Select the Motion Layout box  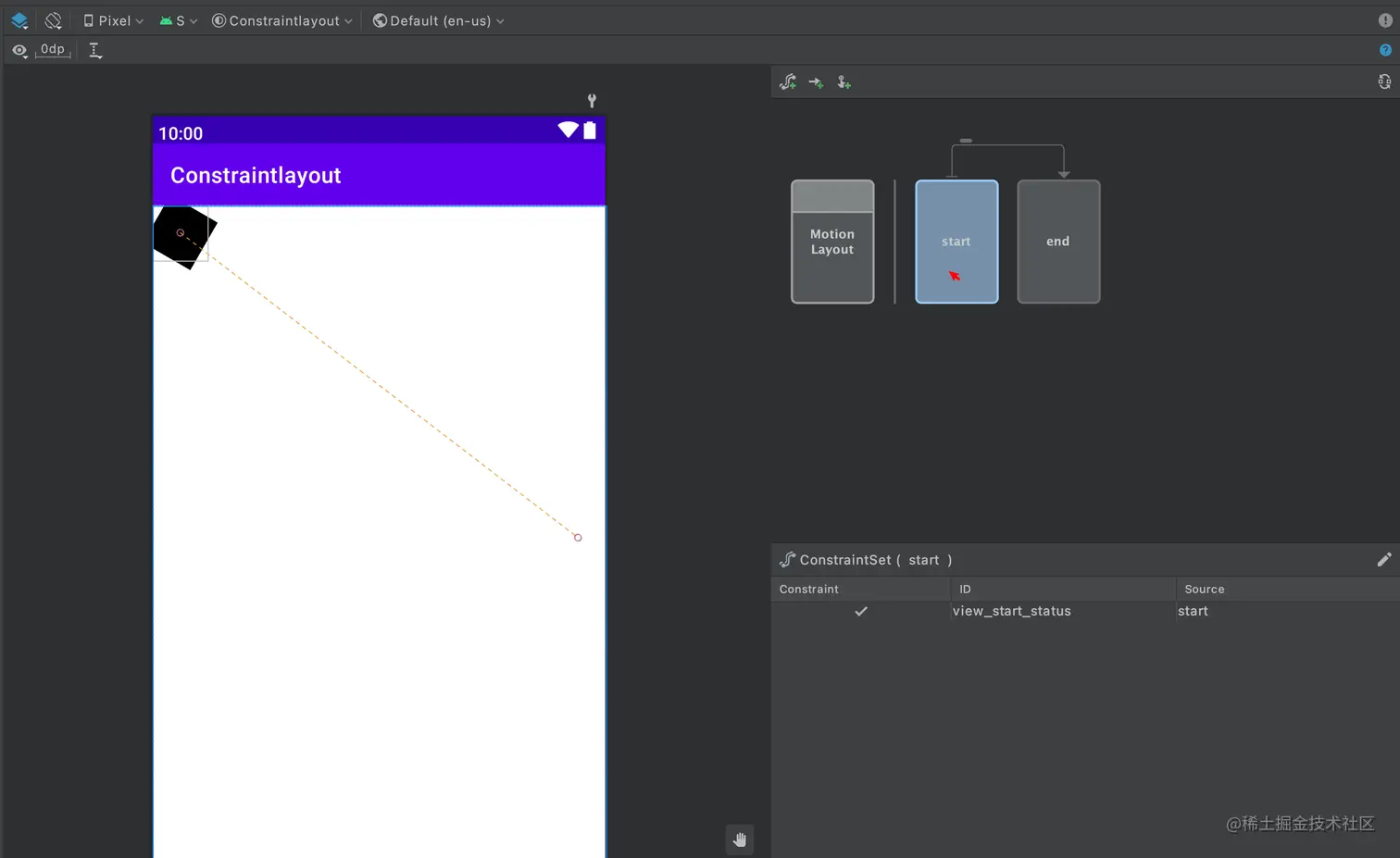click(832, 242)
